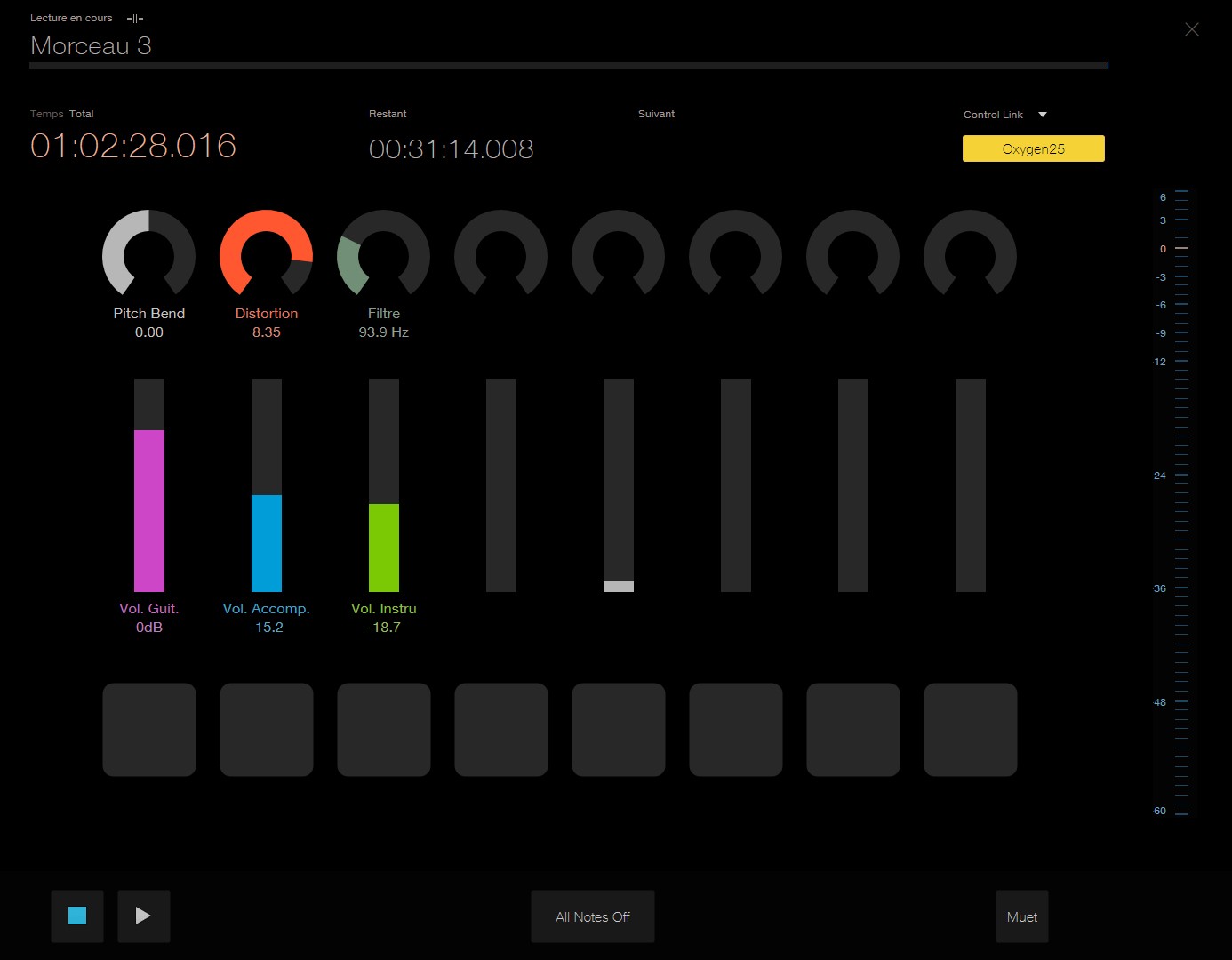This screenshot has width=1232, height=960.
Task: Open the yellow Oxygen25 device selector
Action: click(x=1033, y=148)
